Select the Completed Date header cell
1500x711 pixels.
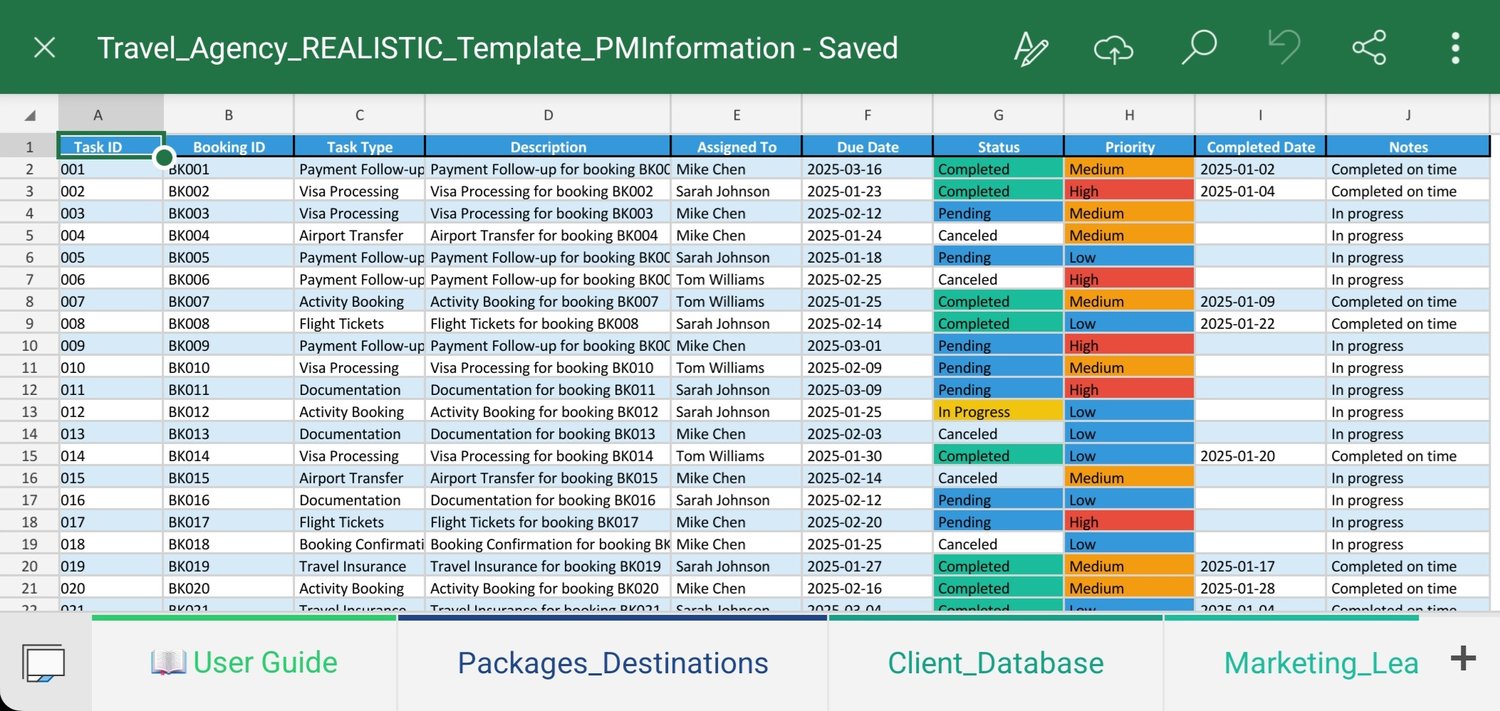click(1261, 146)
